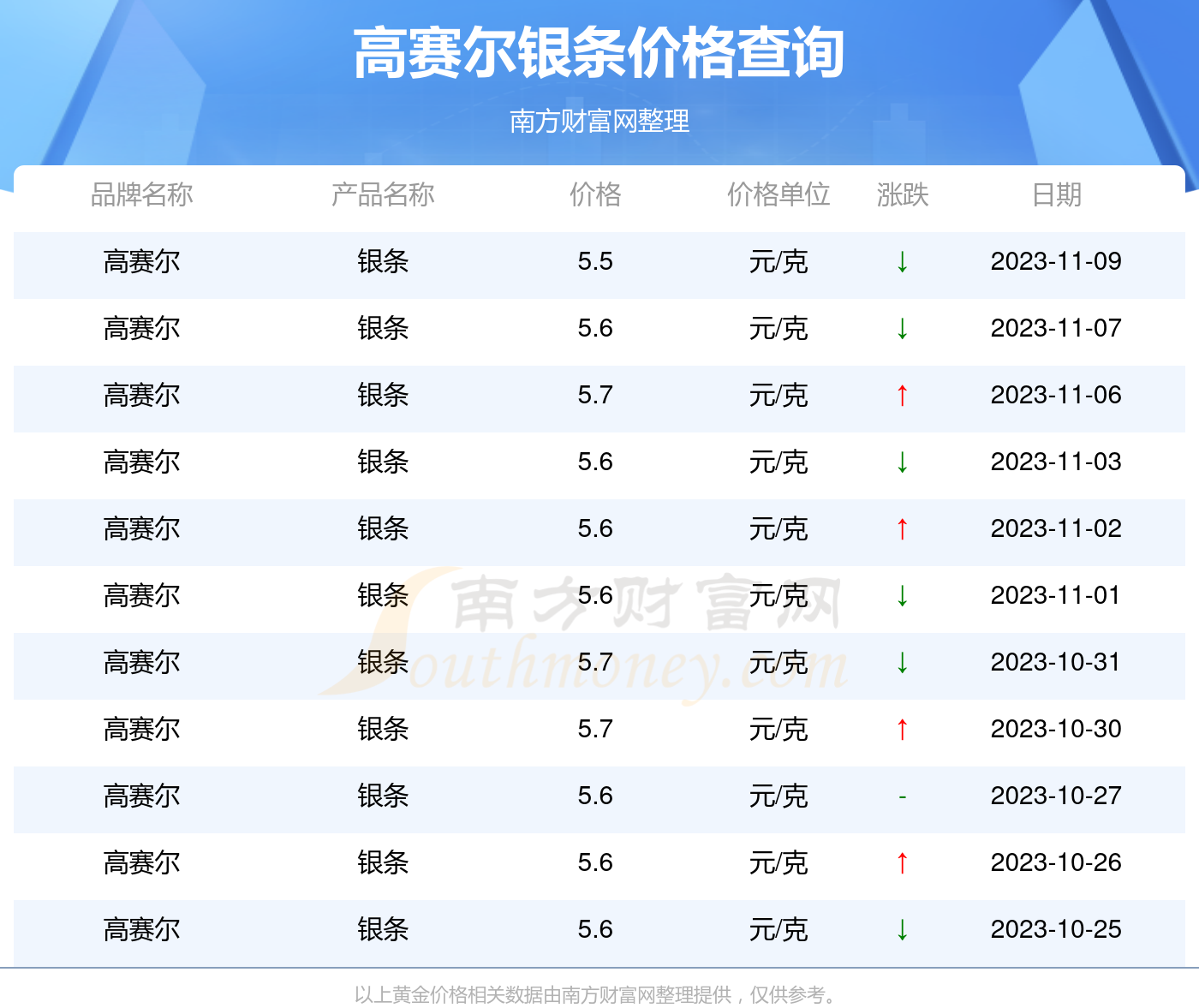The image size is (1199, 1008).
Task: Click product 银条 in the 2023-11-03 row
Action: click(383, 462)
